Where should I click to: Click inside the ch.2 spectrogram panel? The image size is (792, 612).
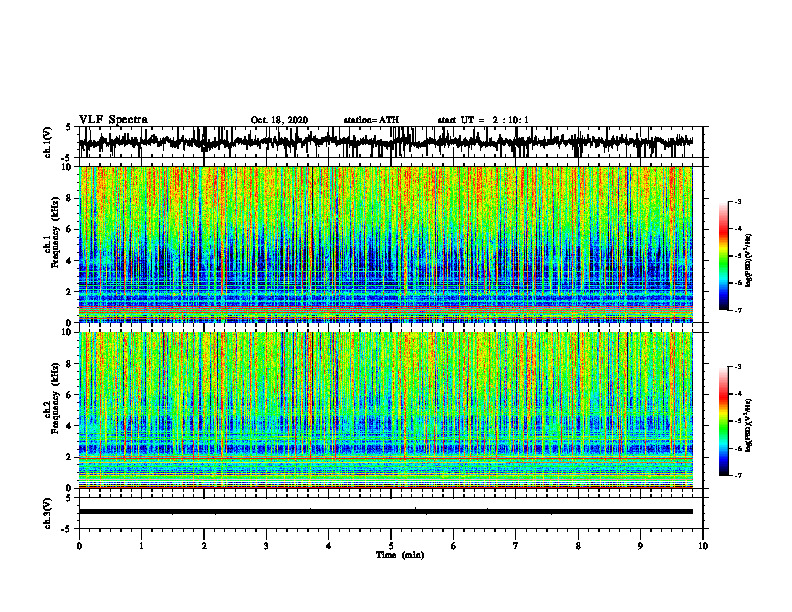(385, 410)
